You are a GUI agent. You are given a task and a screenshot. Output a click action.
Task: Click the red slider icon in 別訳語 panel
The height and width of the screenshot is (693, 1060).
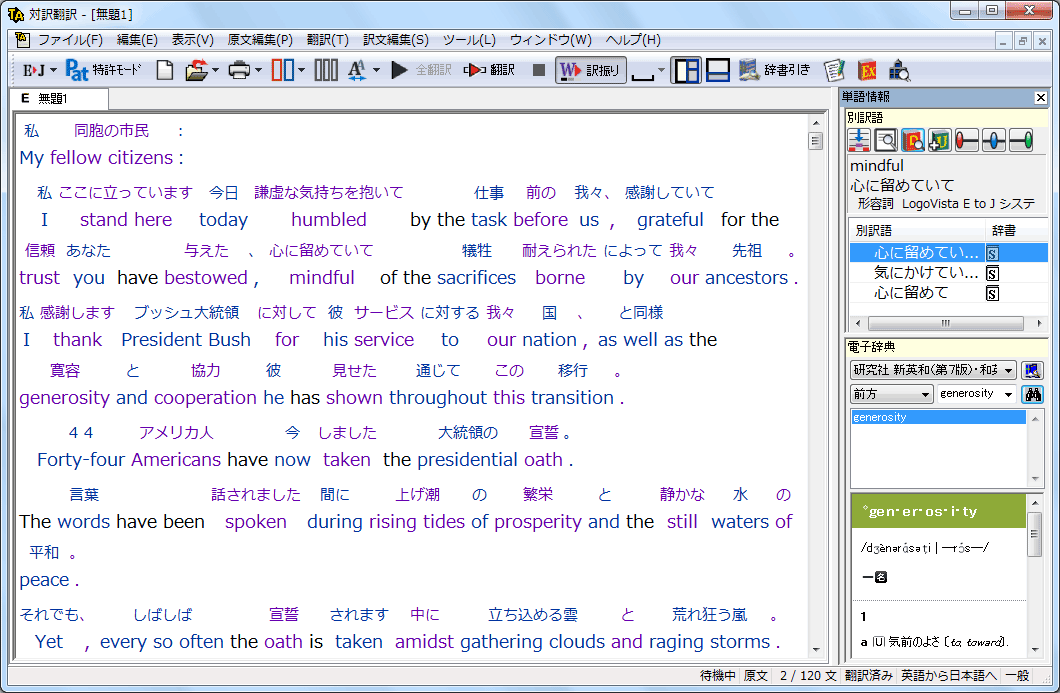tap(966, 140)
